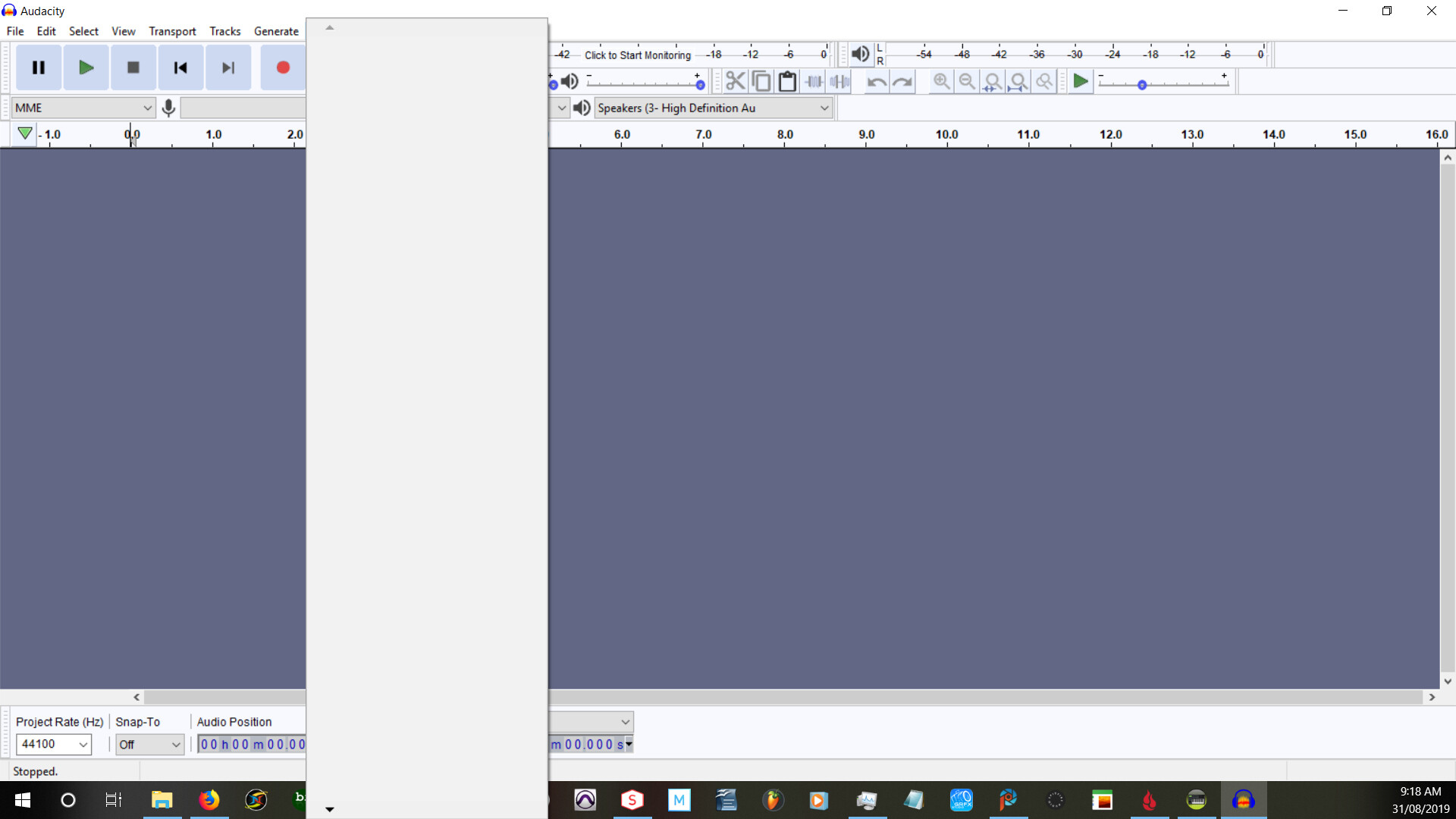Open the File menu
The image size is (1456, 819).
point(15,31)
